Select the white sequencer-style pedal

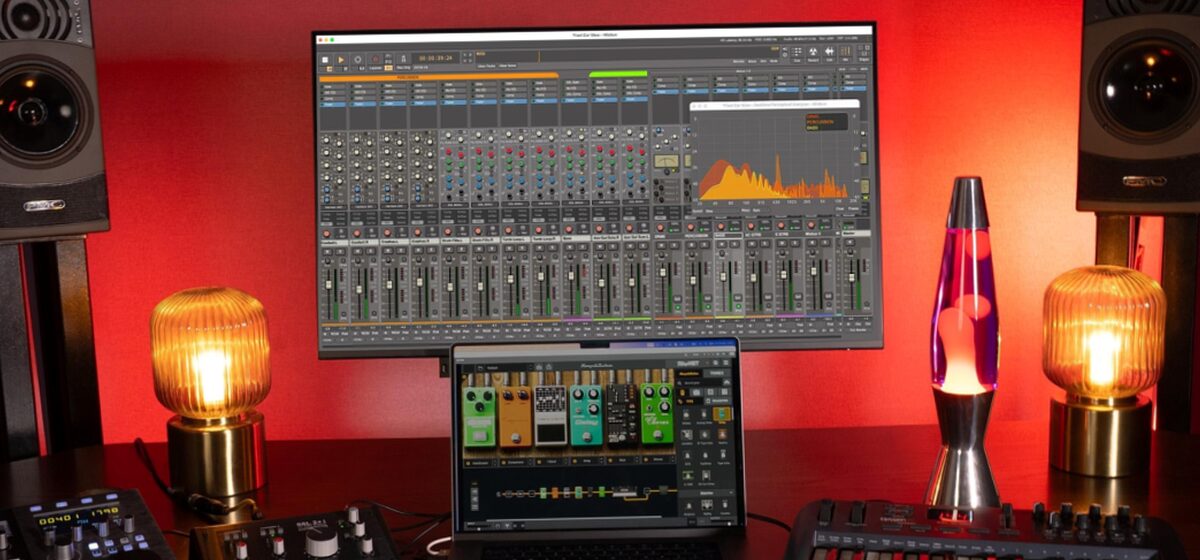[550, 416]
